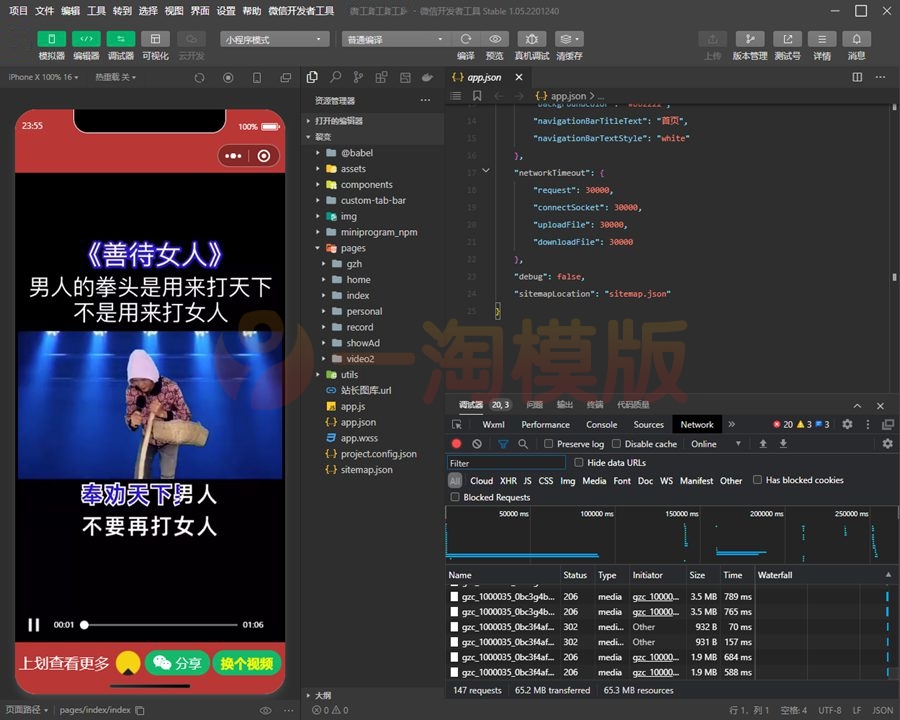900x720 pixels.
Task: Pause the video in the simulator
Action: (x=34, y=625)
